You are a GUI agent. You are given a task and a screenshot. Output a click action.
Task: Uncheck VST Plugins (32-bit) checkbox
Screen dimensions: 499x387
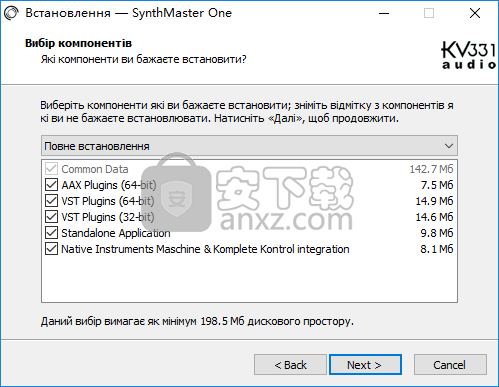51,217
